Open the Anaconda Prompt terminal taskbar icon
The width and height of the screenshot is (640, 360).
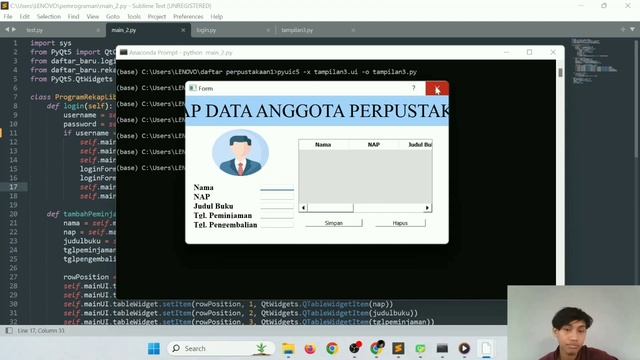click(x=442, y=348)
